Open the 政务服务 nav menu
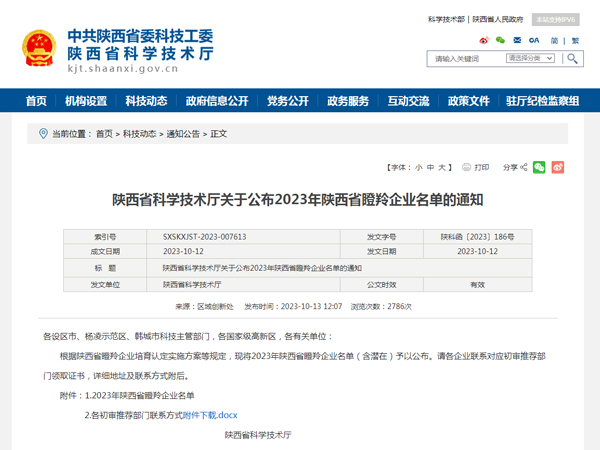Image resolution: width=600 pixels, height=450 pixels. [x=348, y=101]
